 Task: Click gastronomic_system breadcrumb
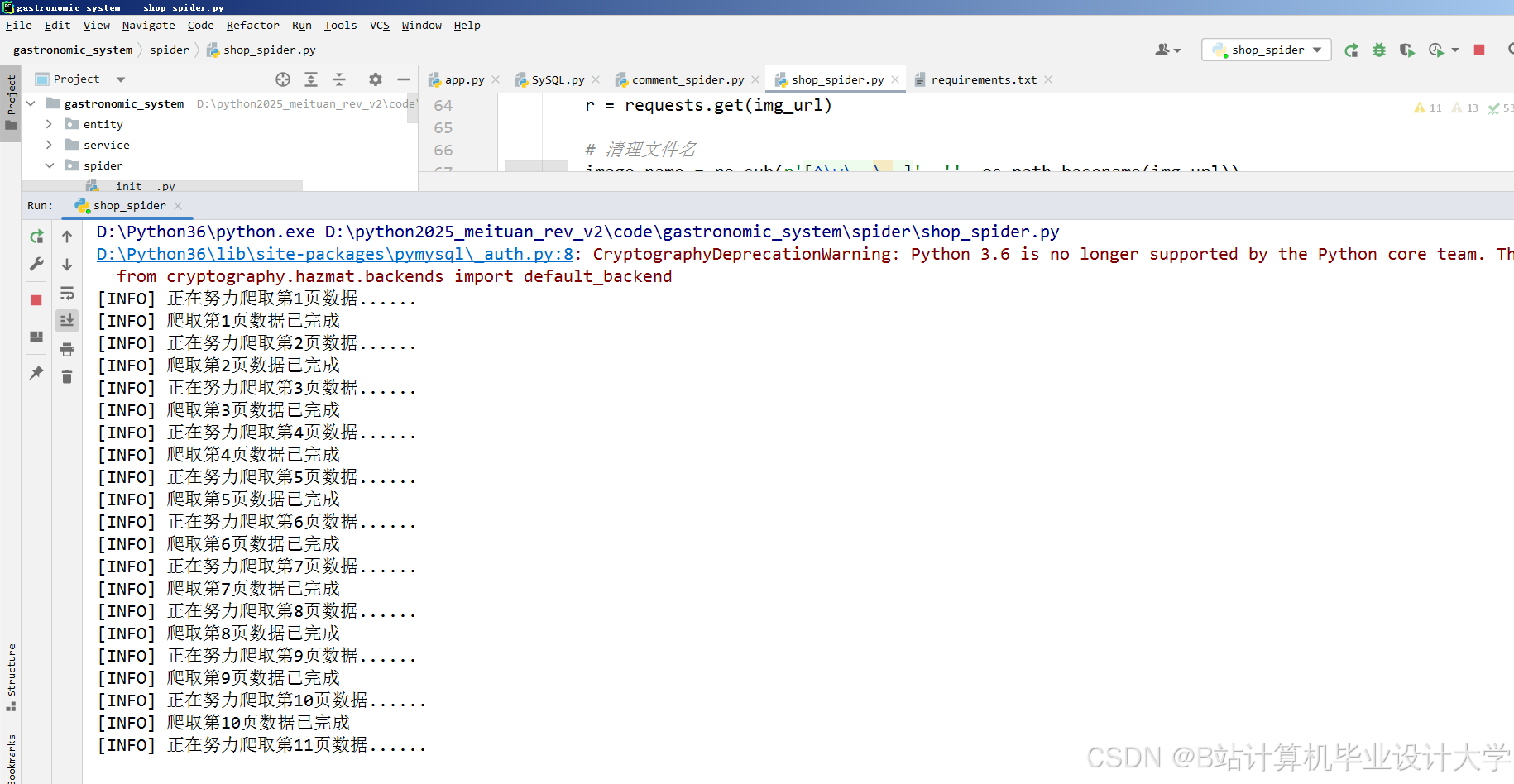pos(73,50)
